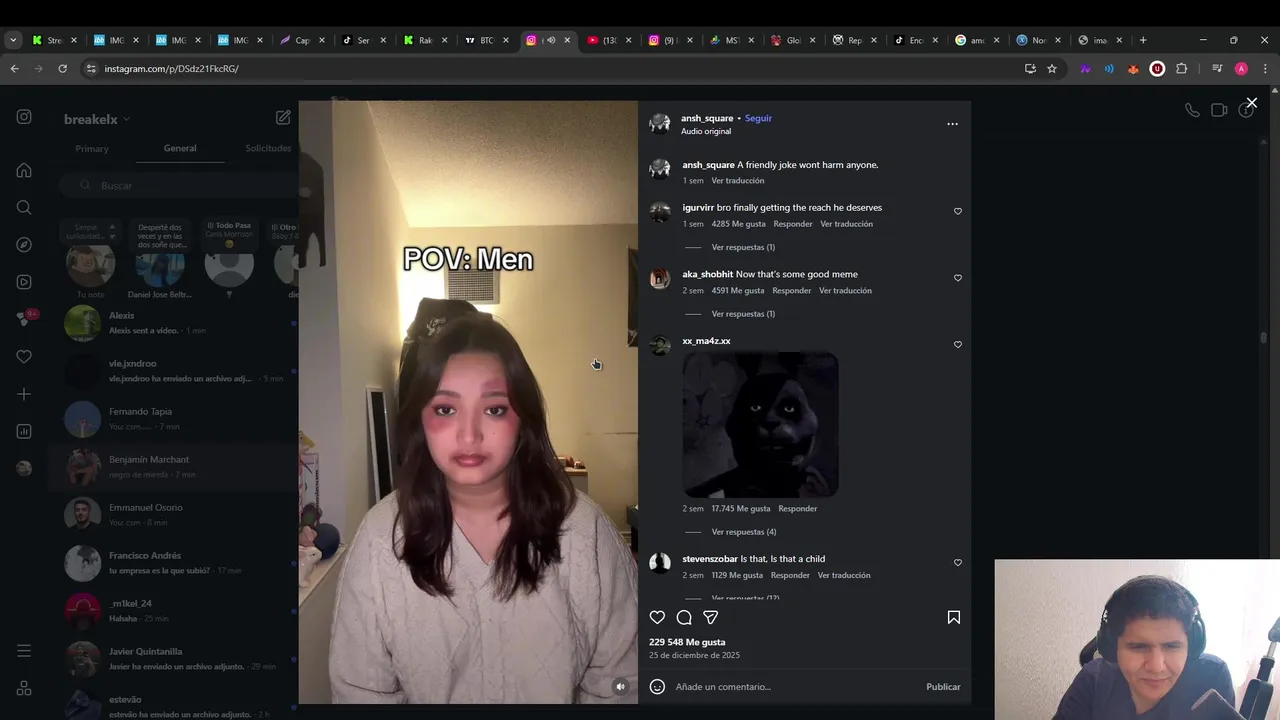Switch to the Solicitudes tab
Image resolution: width=1280 pixels, height=720 pixels.
click(268, 149)
